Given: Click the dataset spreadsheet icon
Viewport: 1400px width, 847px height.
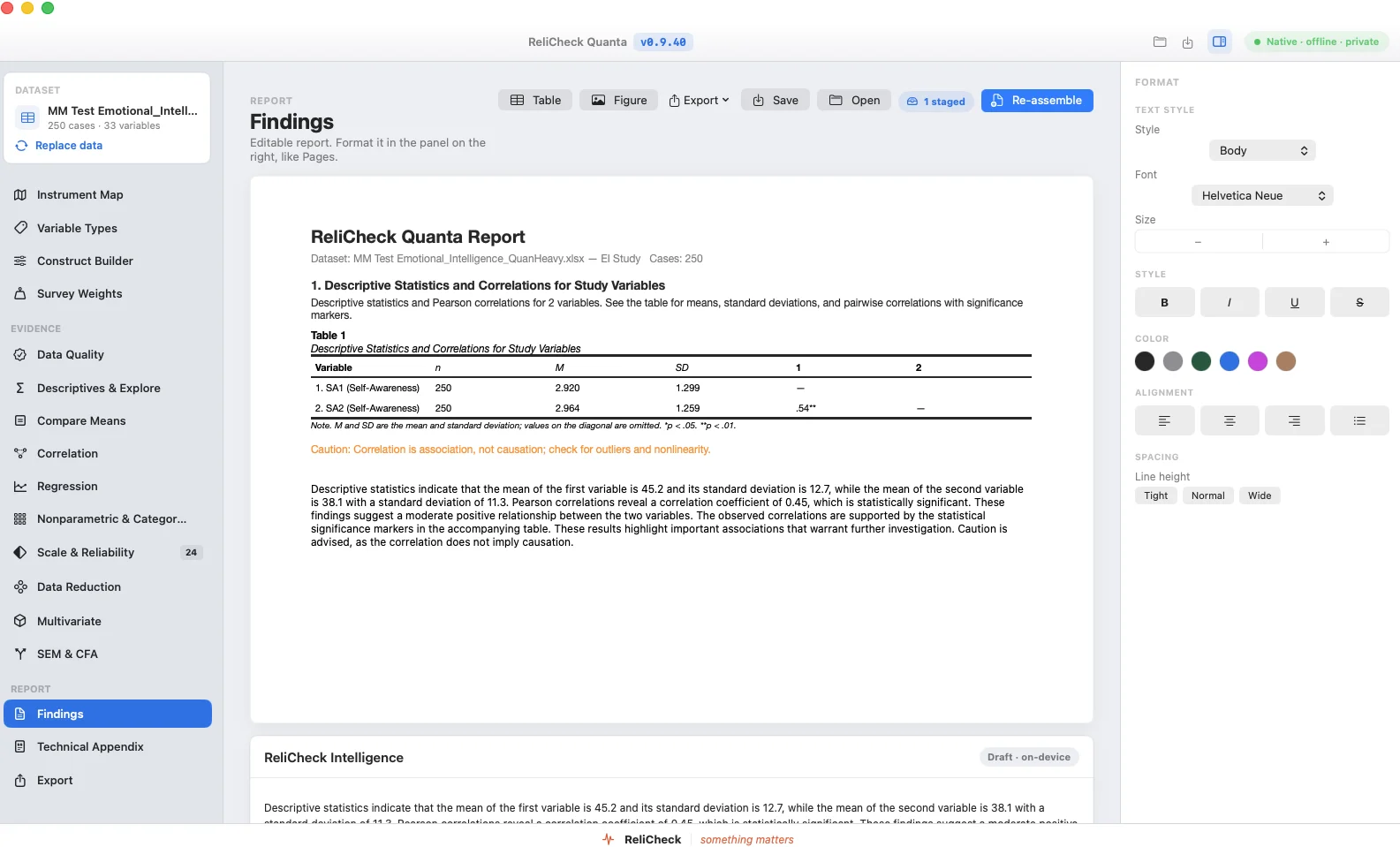Looking at the screenshot, I should [x=28, y=117].
